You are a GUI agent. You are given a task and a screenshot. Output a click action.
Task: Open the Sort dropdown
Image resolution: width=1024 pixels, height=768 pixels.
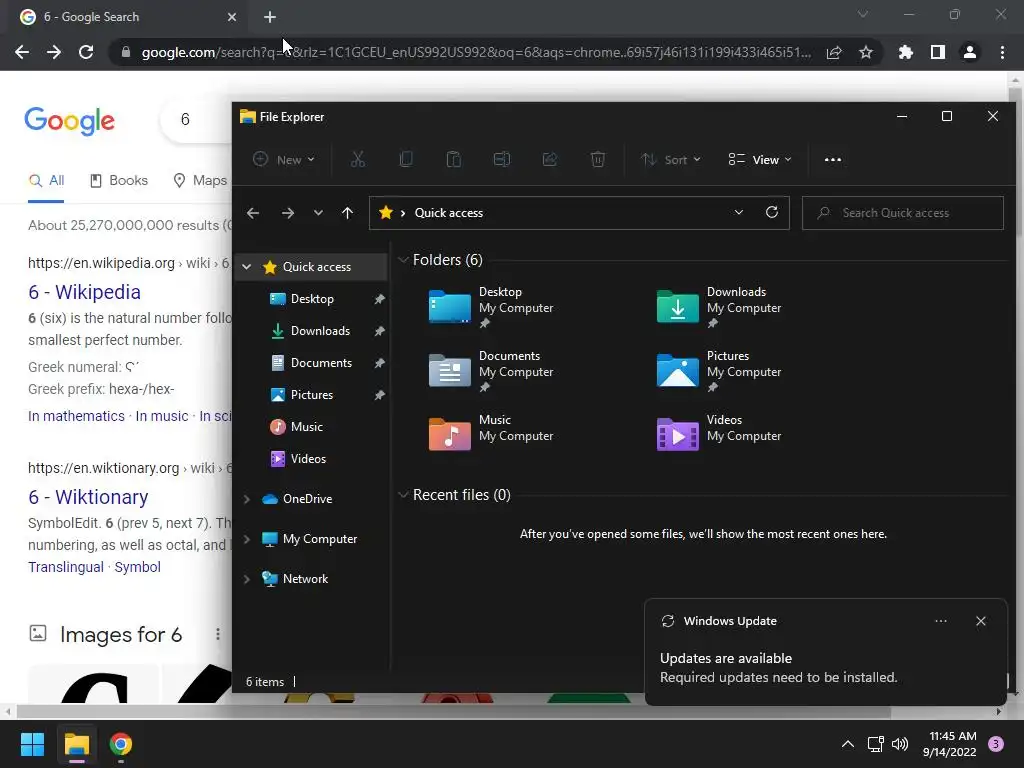671,159
